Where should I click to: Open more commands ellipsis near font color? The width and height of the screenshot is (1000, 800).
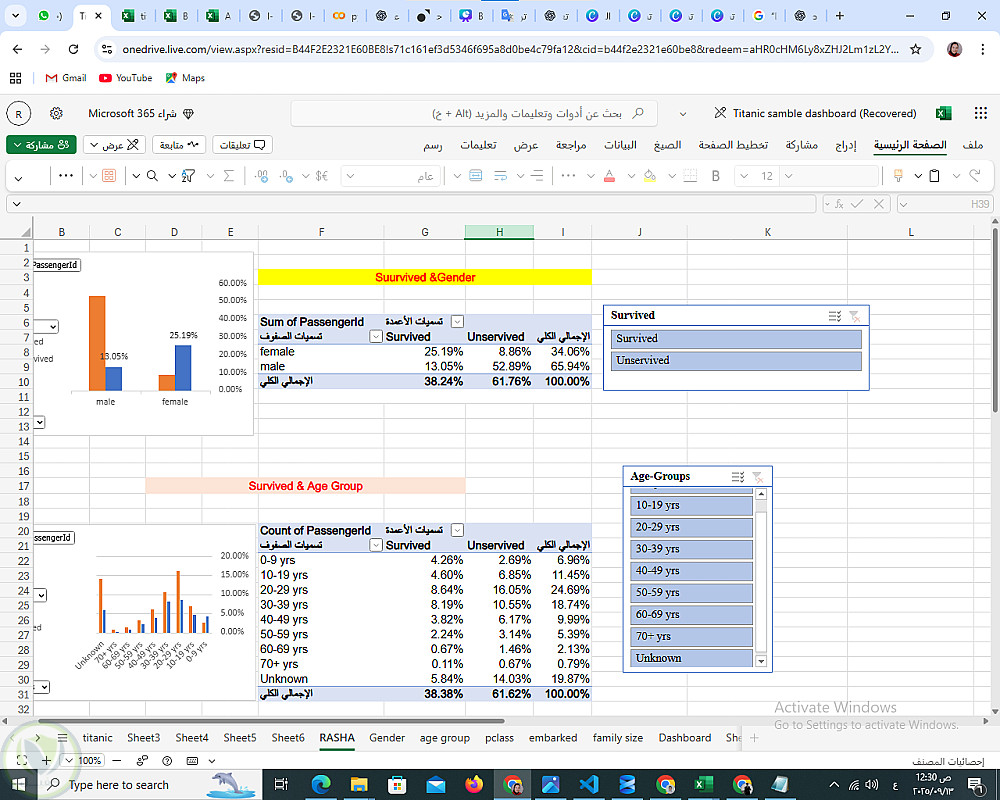568,176
